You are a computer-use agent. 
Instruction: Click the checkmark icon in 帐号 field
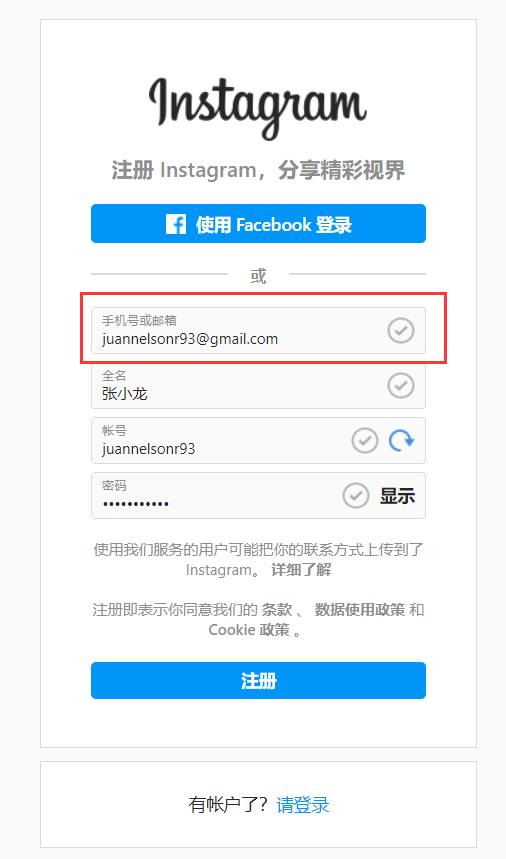[365, 440]
